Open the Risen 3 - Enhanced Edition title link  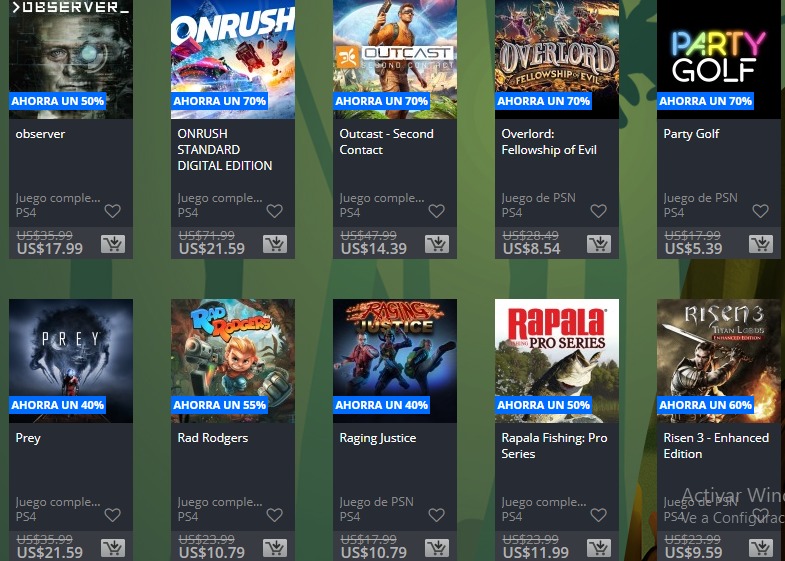tap(716, 445)
